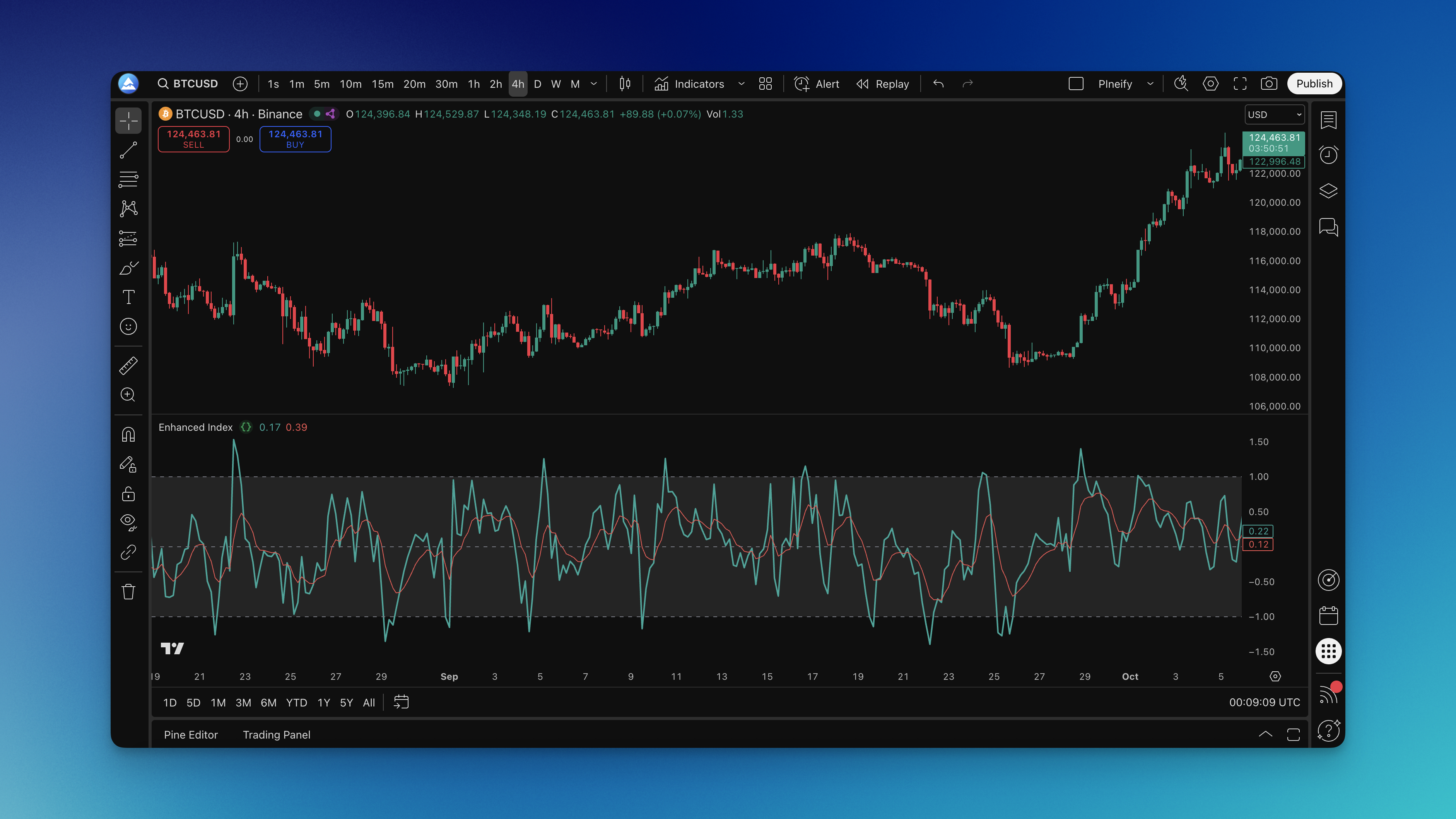Toggle hide all drawings eye icon
Viewport: 1456px width, 819px height.
(x=128, y=521)
